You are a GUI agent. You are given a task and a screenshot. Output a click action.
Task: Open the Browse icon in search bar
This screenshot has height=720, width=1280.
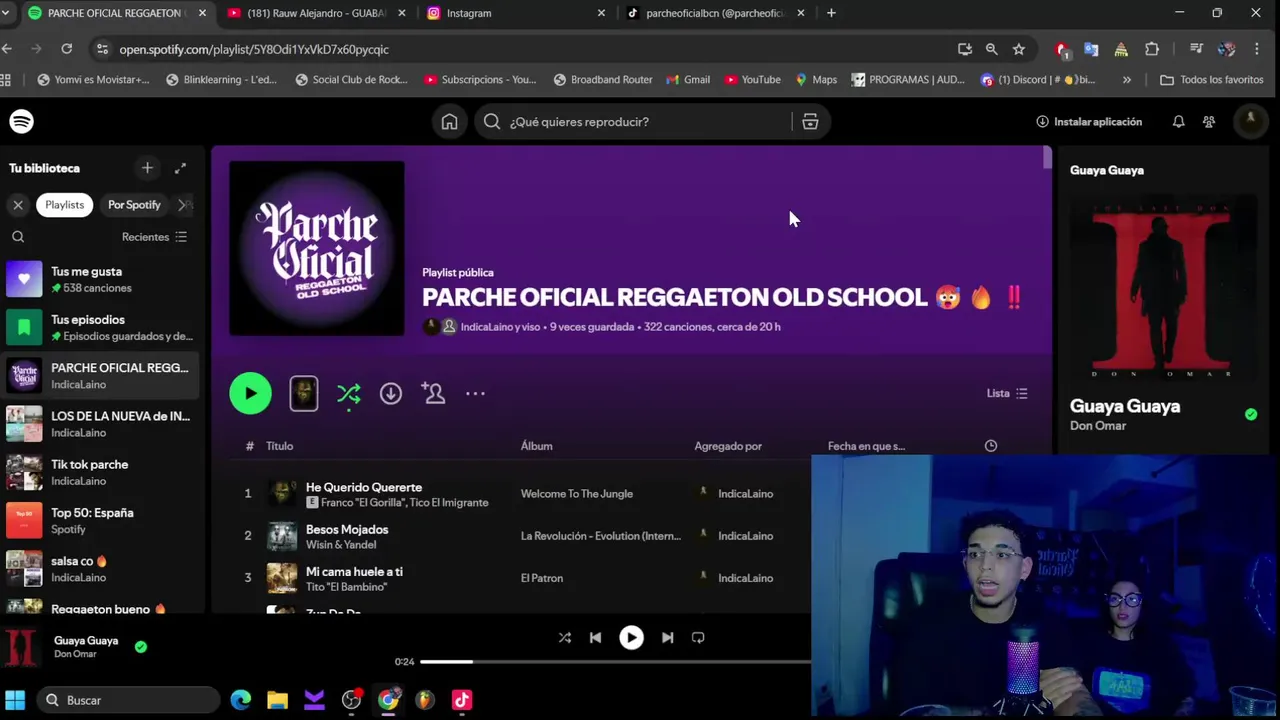click(x=810, y=122)
